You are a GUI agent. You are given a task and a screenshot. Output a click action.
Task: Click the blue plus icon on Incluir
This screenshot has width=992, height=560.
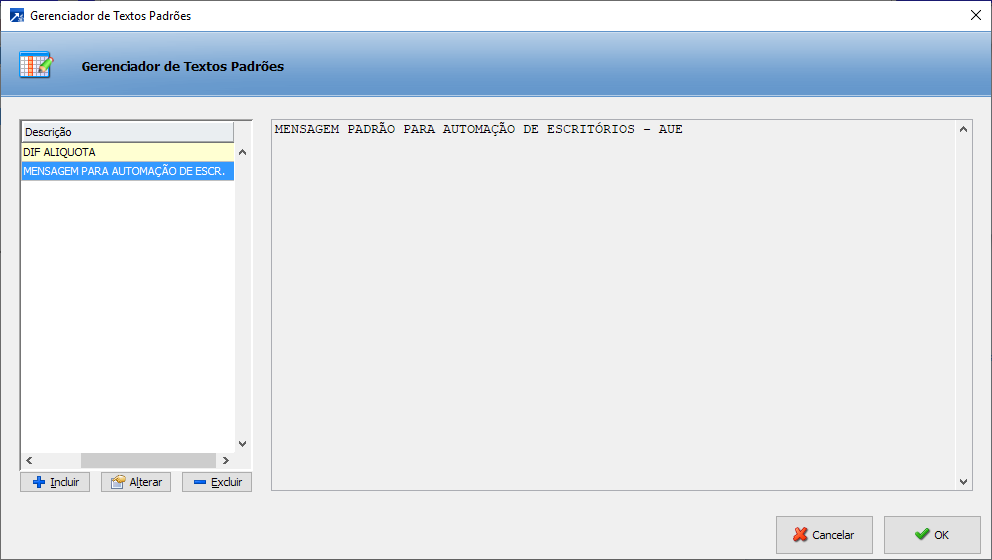tap(39, 482)
